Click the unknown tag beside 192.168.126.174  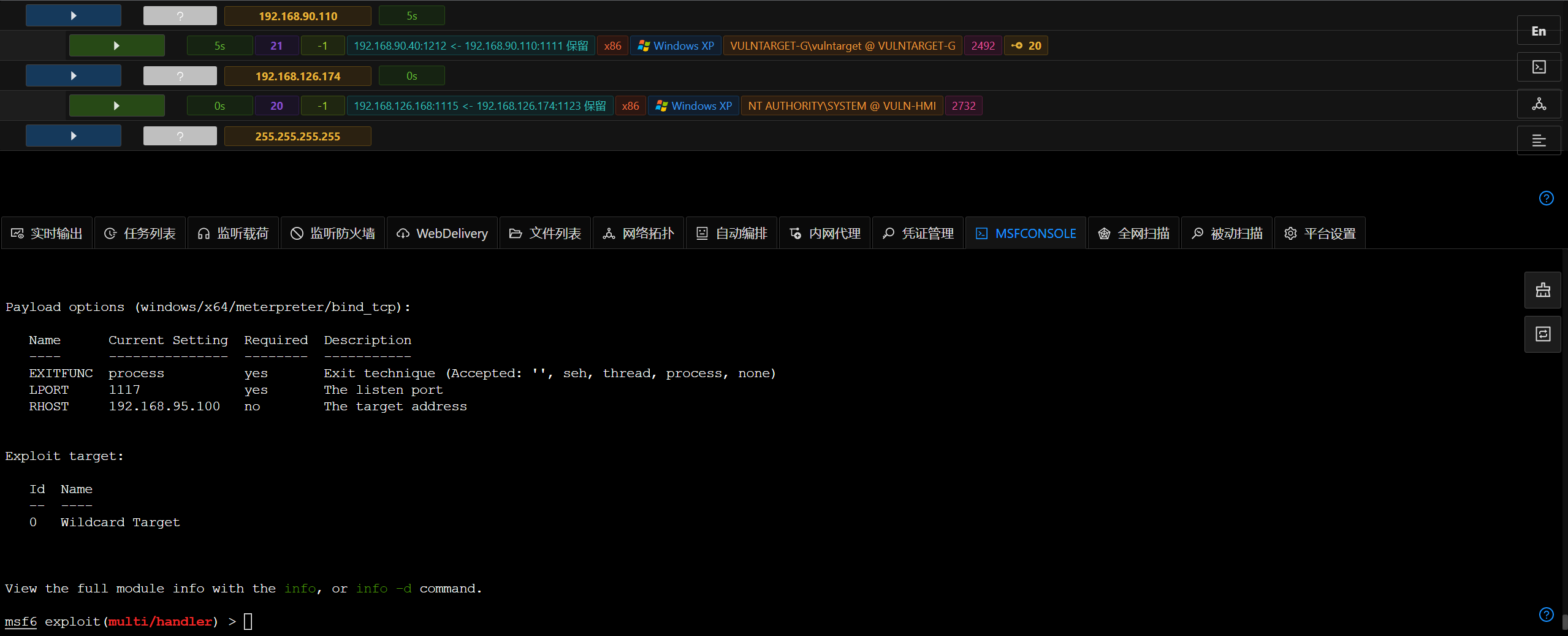coord(180,76)
